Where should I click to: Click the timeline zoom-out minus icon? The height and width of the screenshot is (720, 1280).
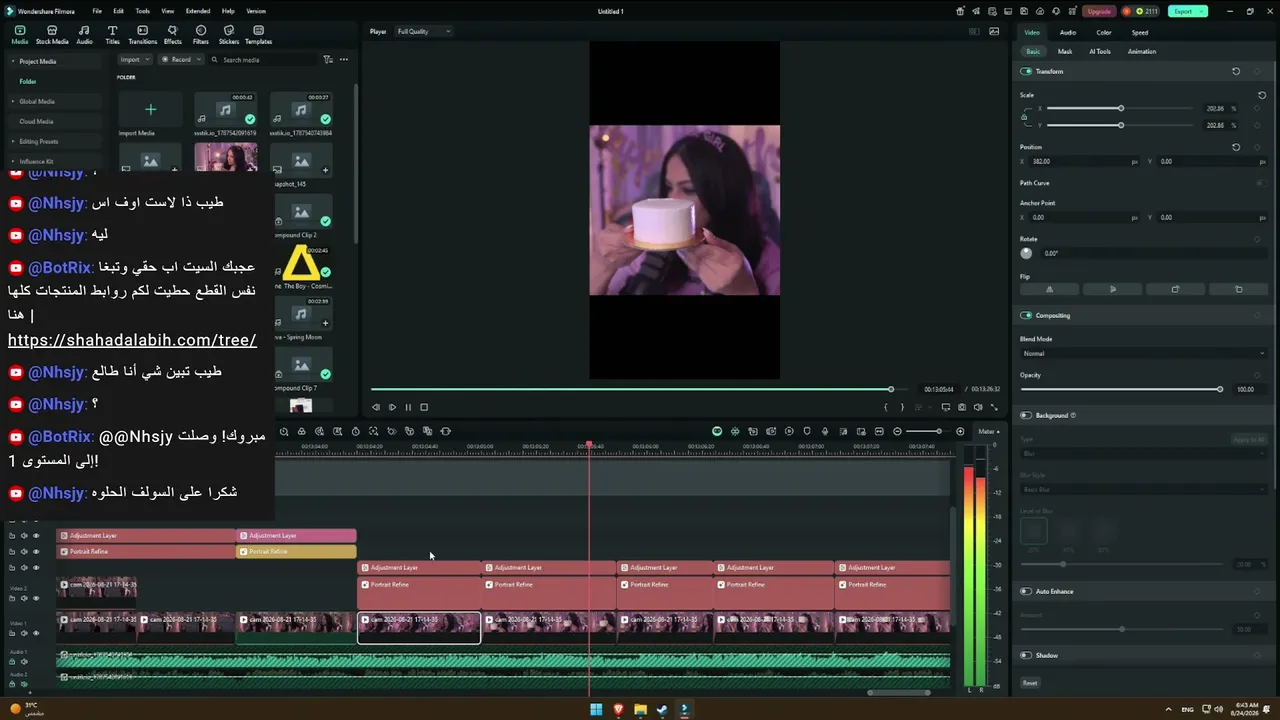tap(897, 432)
